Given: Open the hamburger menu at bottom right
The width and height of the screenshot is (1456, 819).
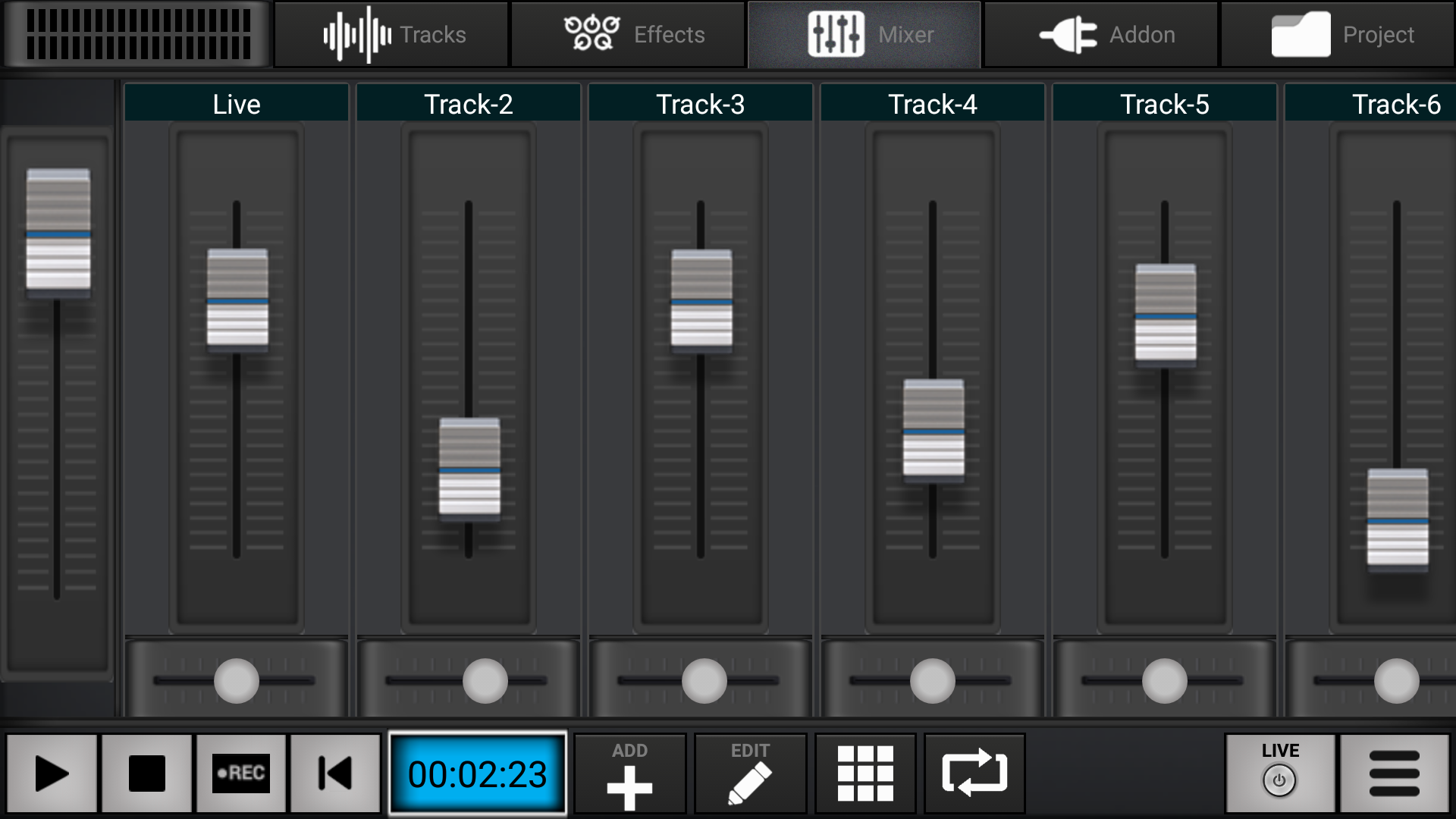Looking at the screenshot, I should pos(1398,773).
